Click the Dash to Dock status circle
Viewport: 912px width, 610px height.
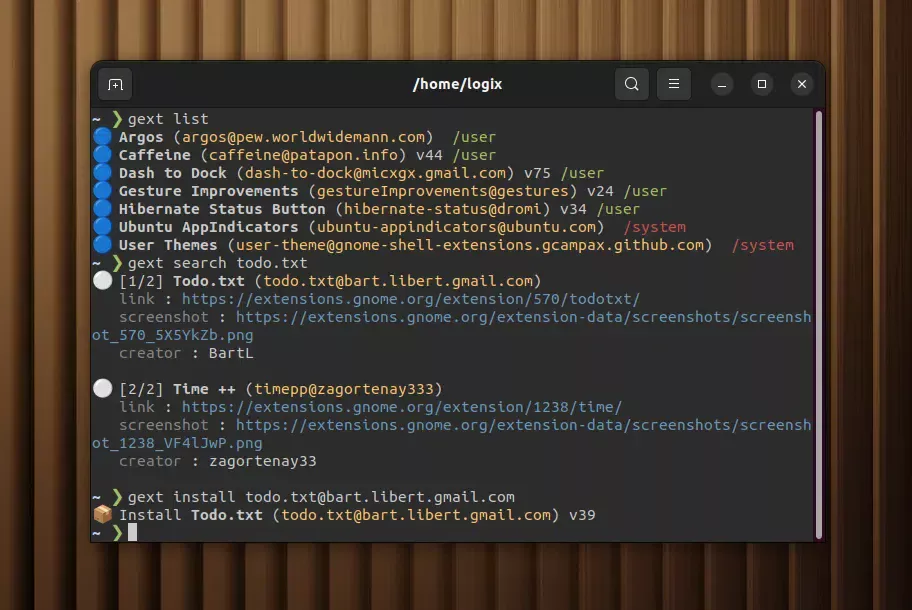point(102,173)
